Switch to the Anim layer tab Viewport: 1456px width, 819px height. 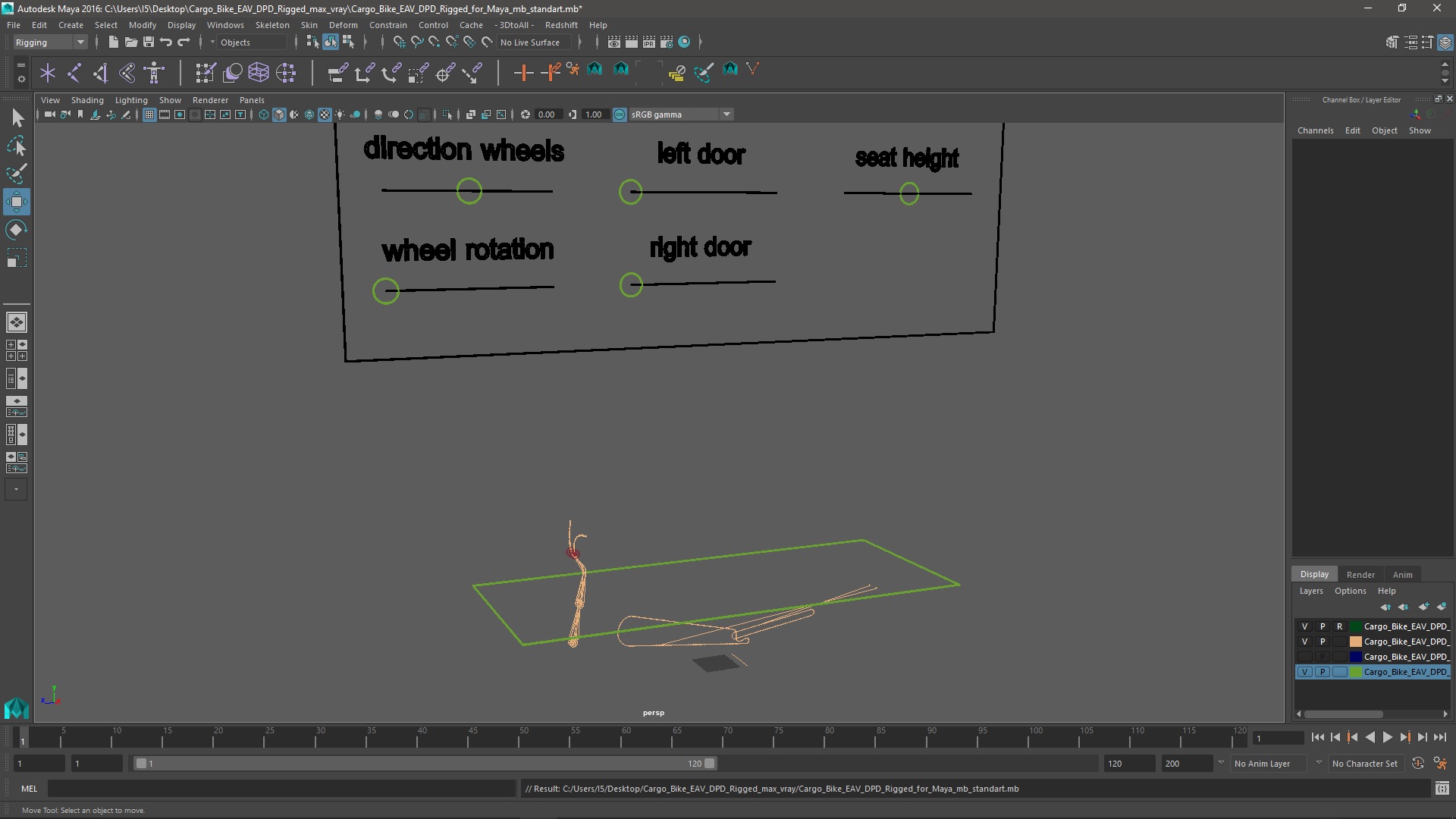(1403, 575)
